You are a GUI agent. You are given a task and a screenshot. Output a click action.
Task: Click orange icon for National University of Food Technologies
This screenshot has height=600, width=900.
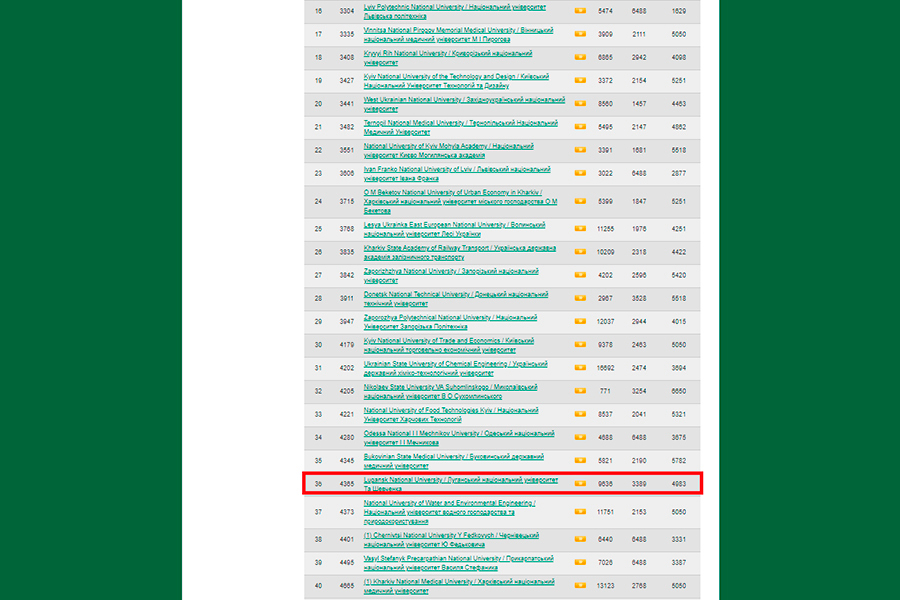tap(580, 414)
